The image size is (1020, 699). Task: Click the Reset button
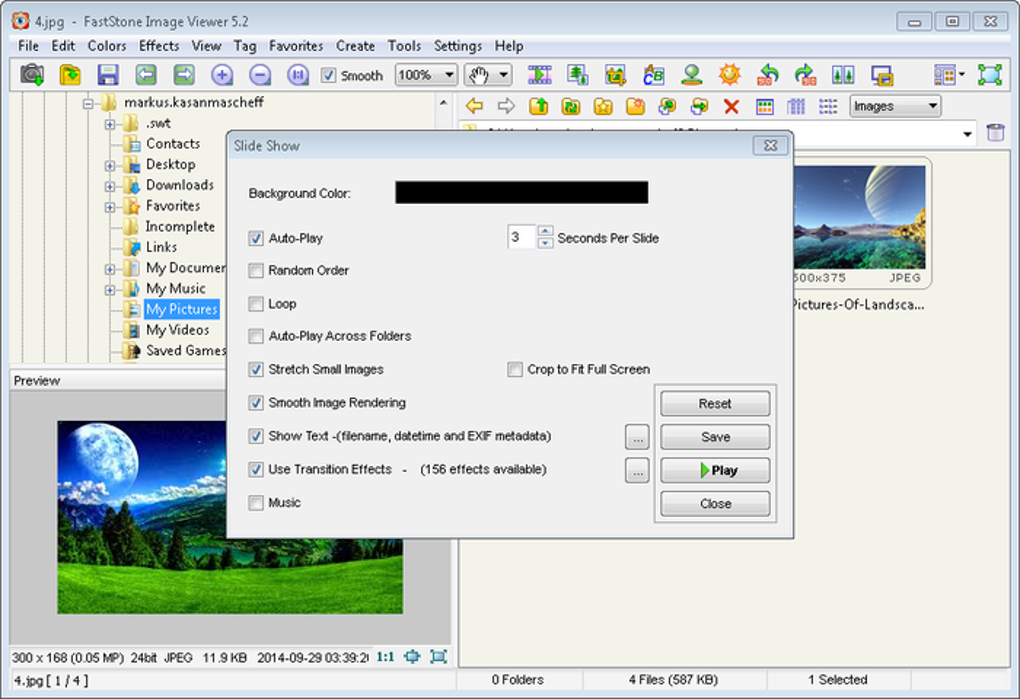coord(715,404)
